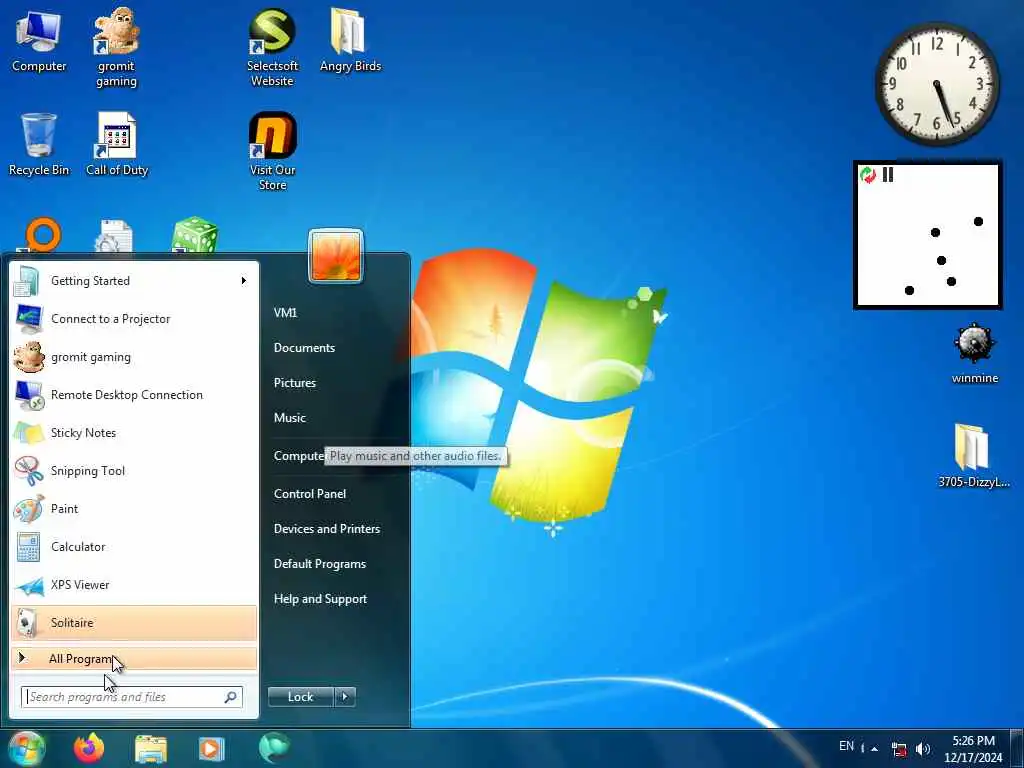Open the Selectsoft Website shortcut
Screen dimensions: 1024x768
click(272, 47)
